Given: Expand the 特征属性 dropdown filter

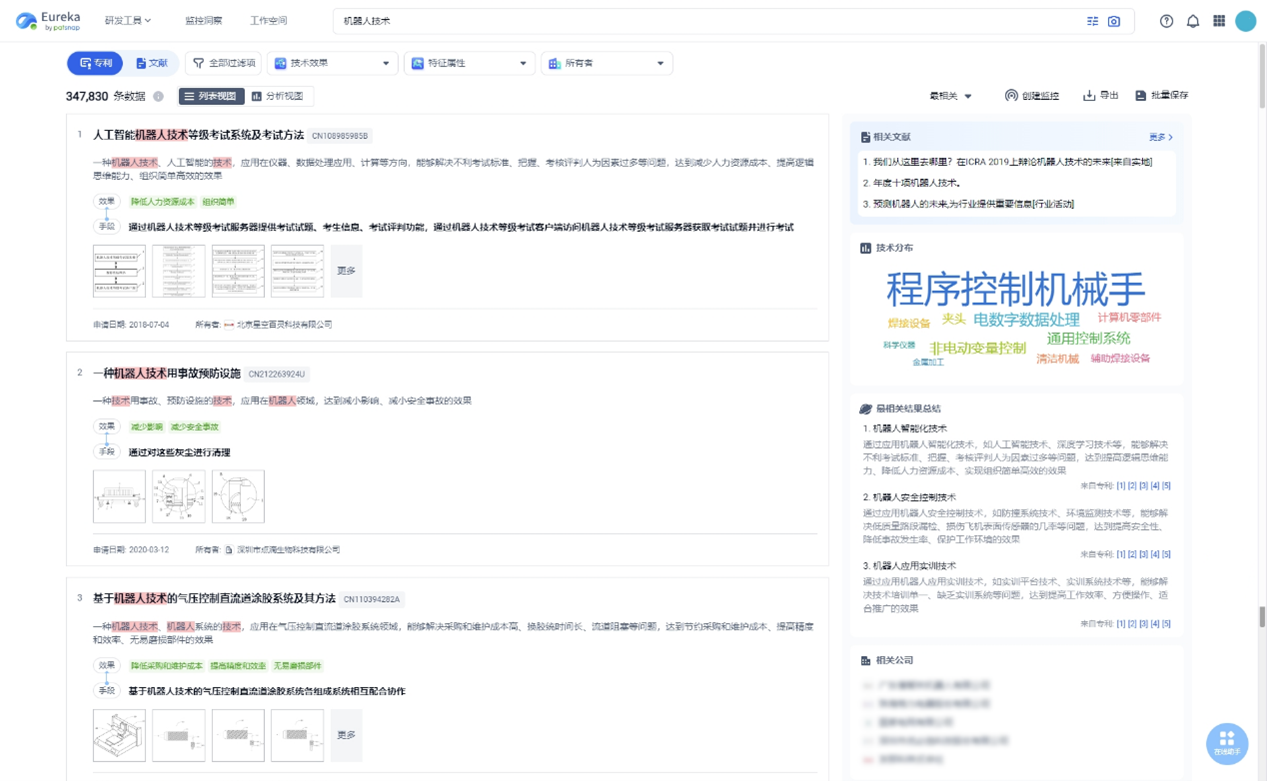Looking at the screenshot, I should coord(469,63).
